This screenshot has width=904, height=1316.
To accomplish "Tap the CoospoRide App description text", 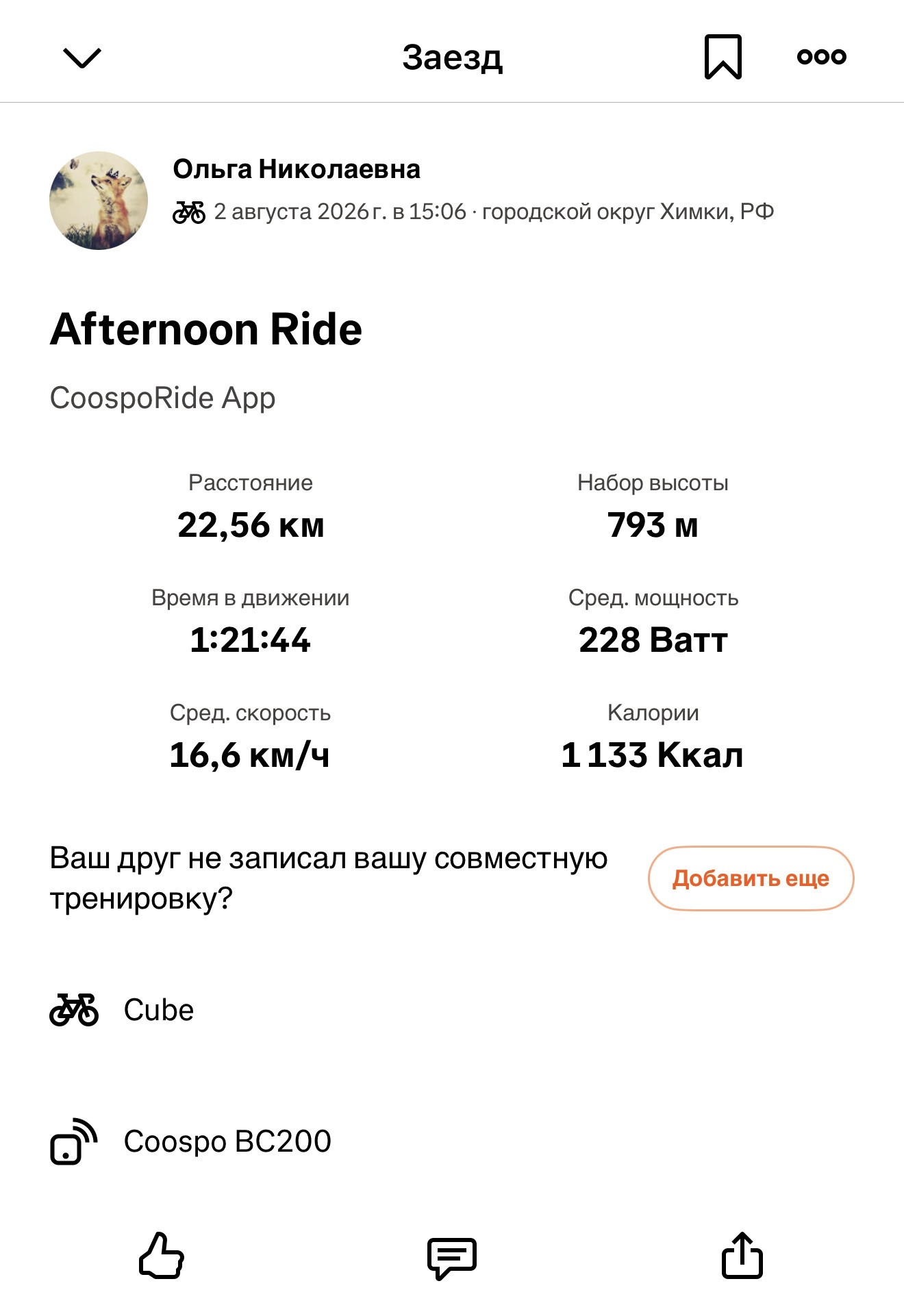I will [x=163, y=398].
